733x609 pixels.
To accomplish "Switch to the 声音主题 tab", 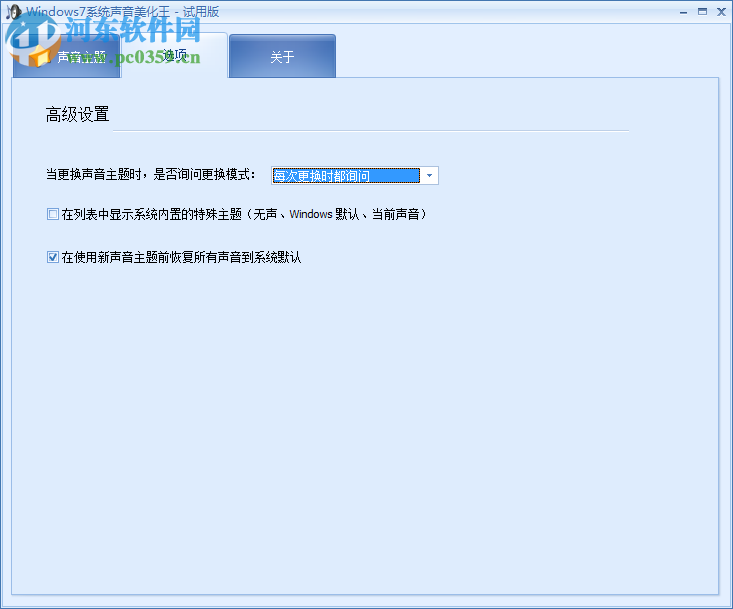I will click(x=67, y=57).
